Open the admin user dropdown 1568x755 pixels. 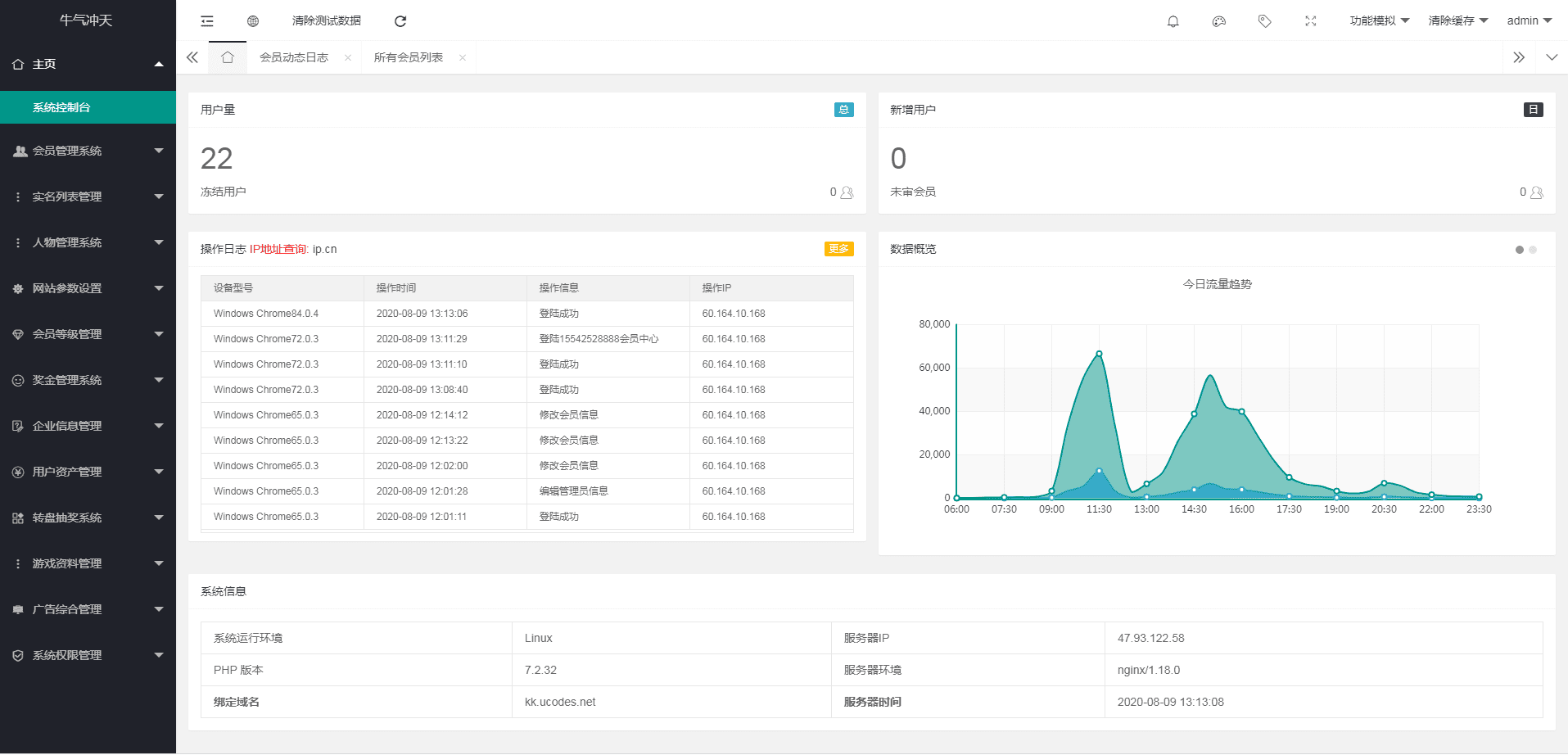tap(1529, 21)
